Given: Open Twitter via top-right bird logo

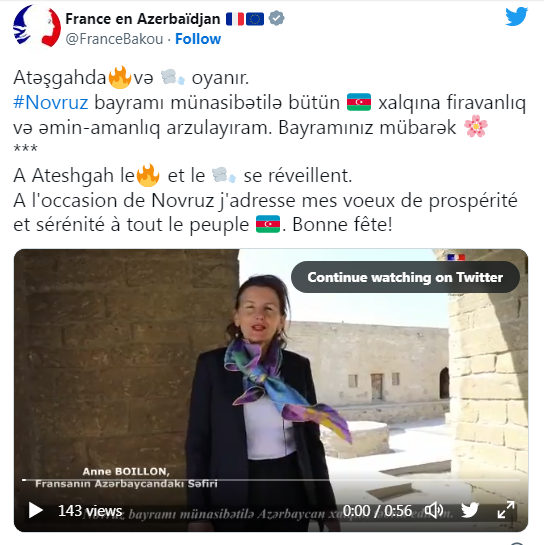Looking at the screenshot, I should pyautogui.click(x=517, y=17).
